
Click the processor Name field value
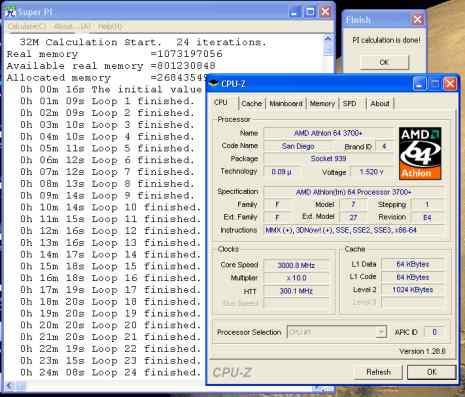tap(328, 133)
